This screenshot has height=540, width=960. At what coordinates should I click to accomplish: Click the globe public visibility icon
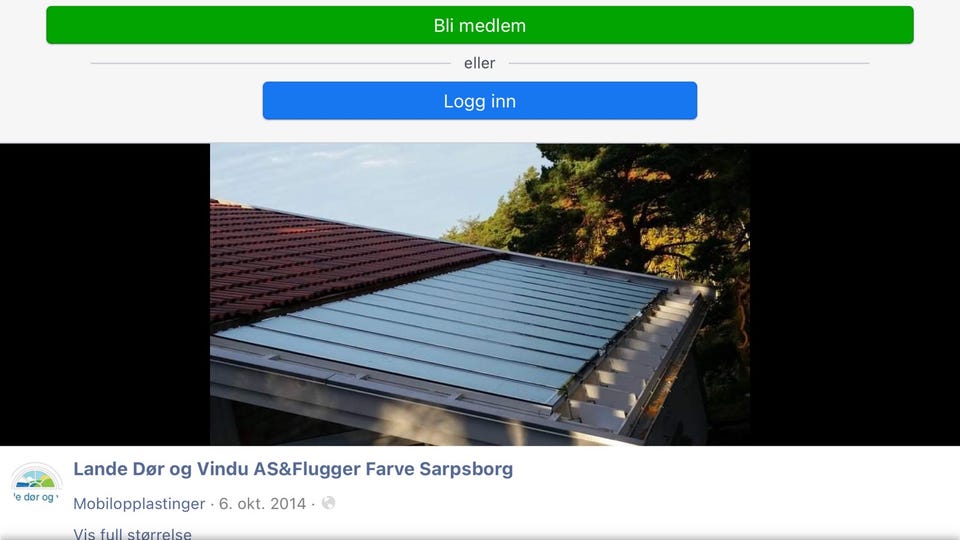[x=329, y=503]
